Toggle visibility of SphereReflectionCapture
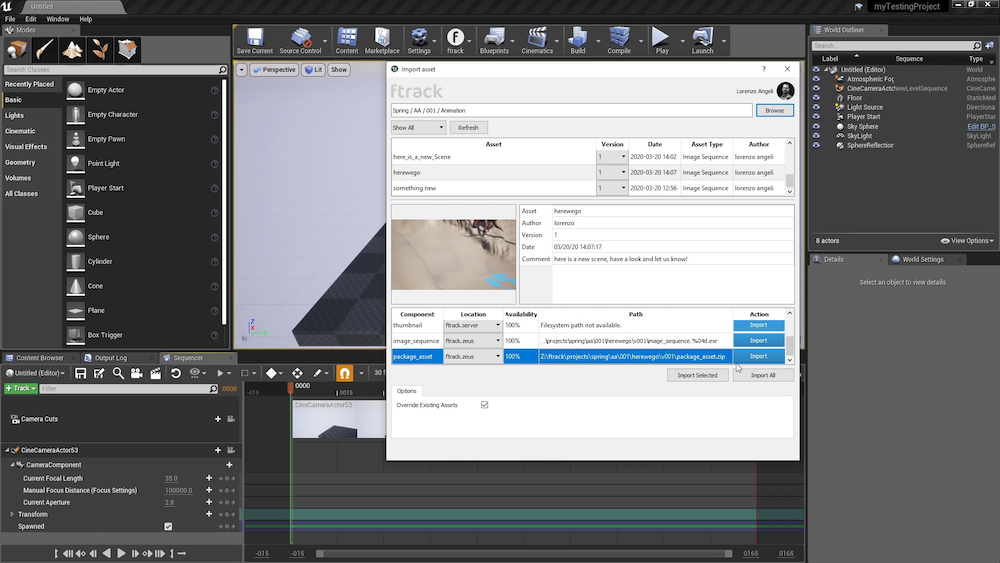 click(x=816, y=145)
